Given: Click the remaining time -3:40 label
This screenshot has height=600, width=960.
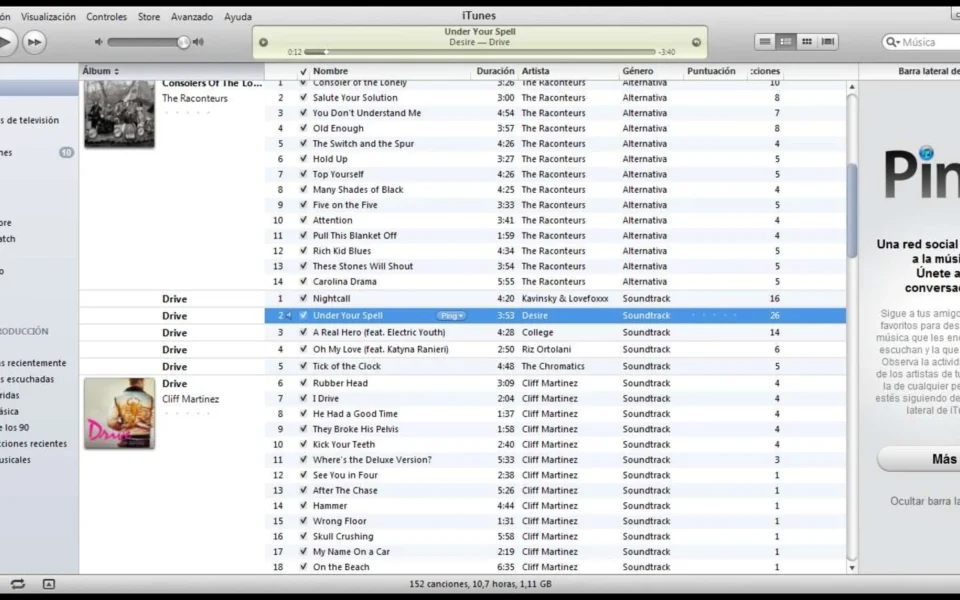Looking at the screenshot, I should click(667, 52).
